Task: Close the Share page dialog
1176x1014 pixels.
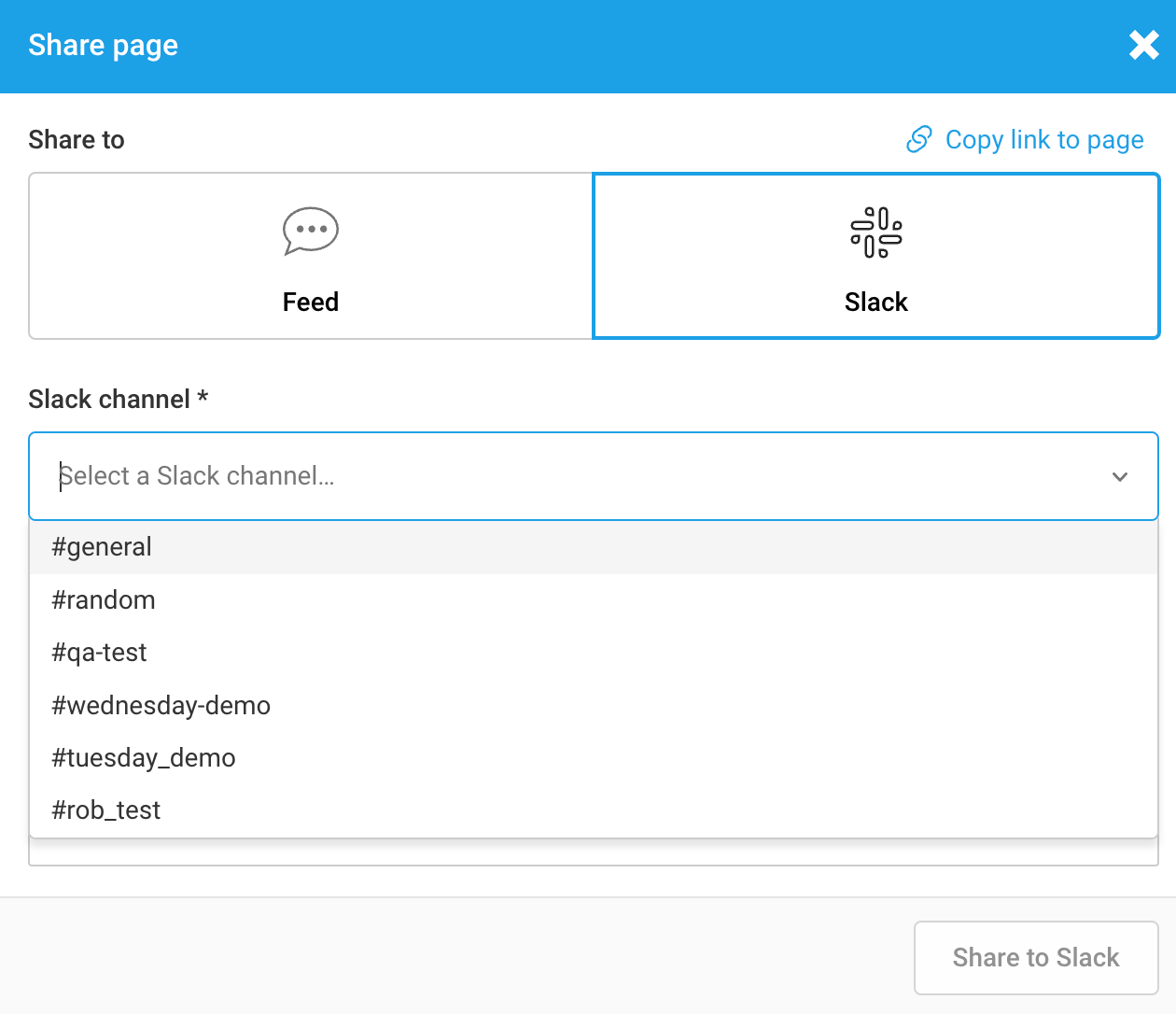Action: coord(1143,45)
